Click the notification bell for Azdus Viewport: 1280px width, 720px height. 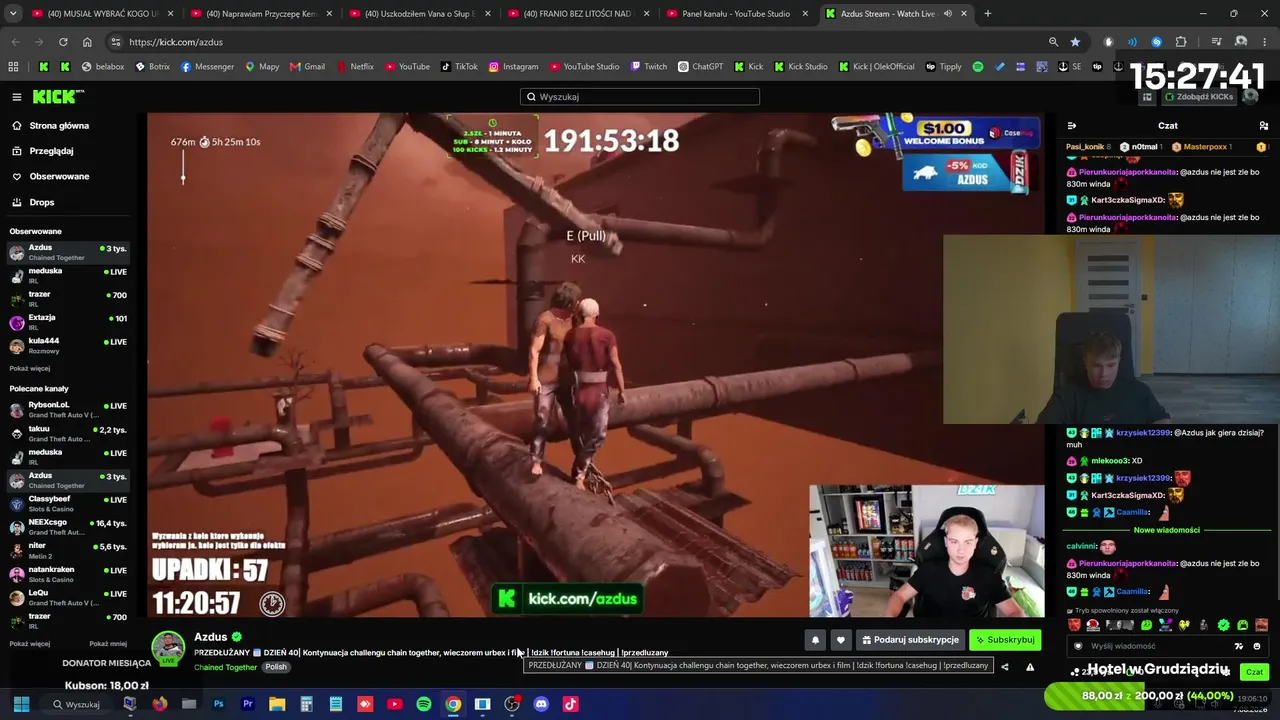point(815,640)
